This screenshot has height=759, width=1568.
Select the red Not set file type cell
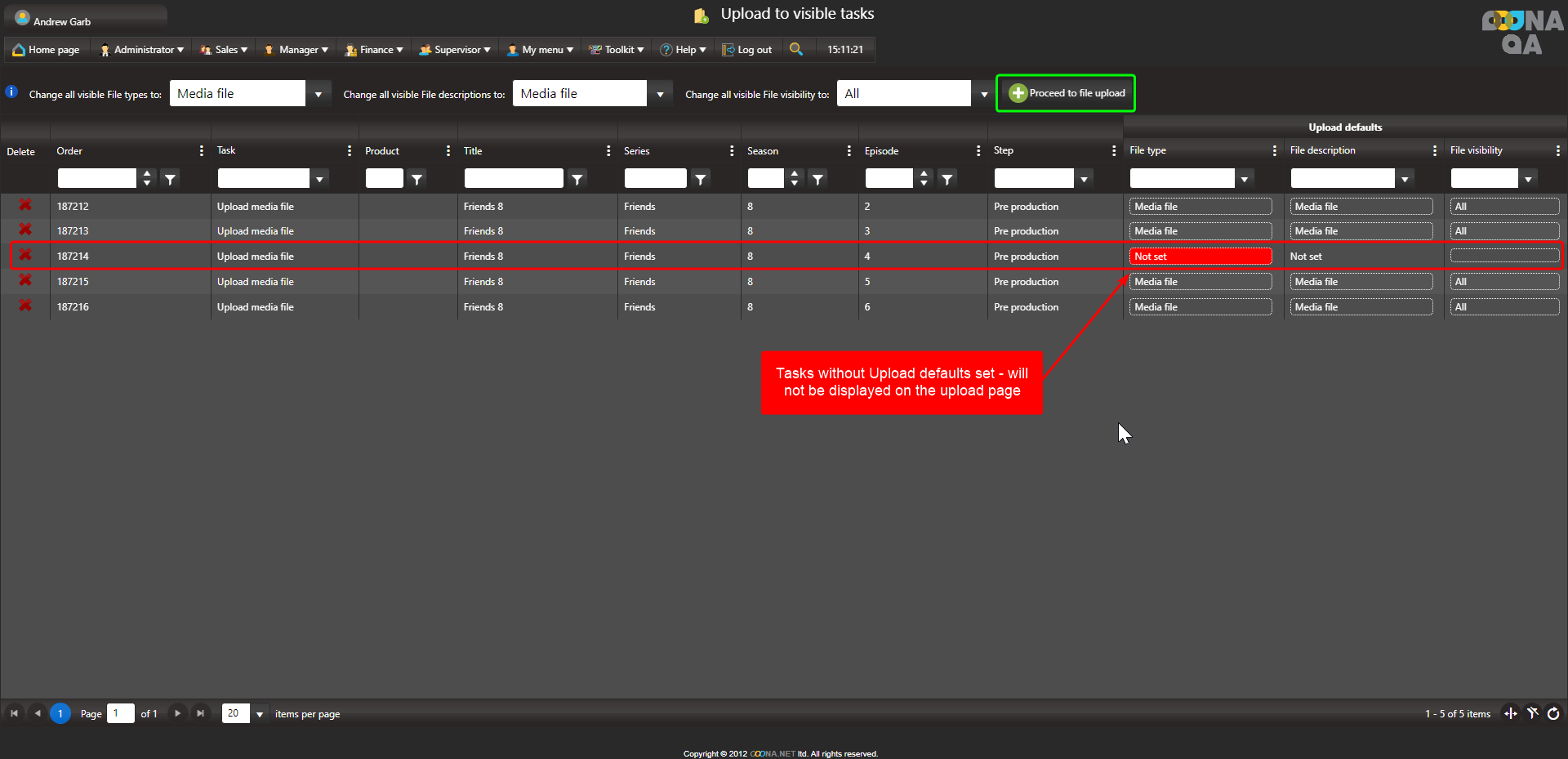1200,257
